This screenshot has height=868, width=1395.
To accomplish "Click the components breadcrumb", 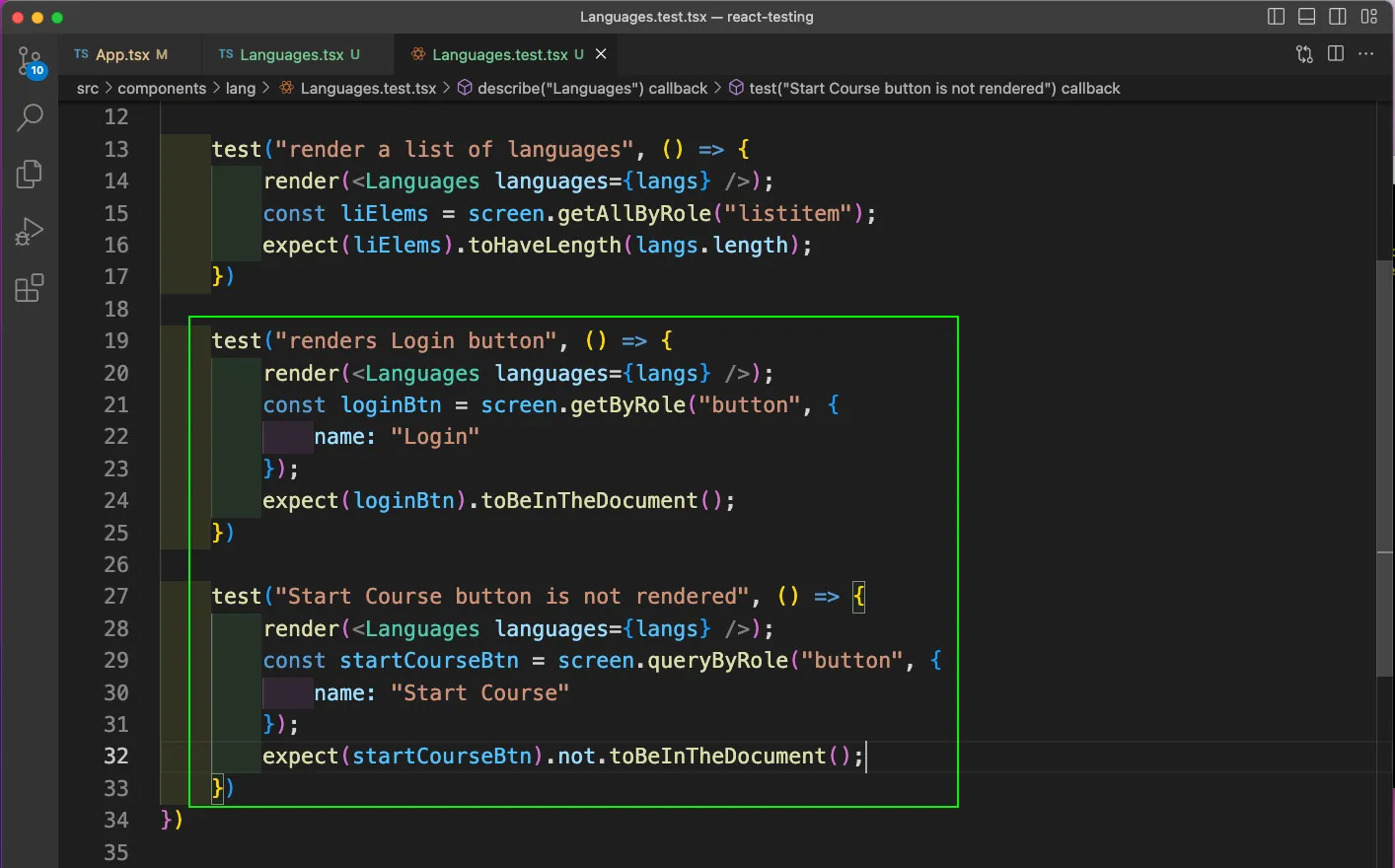I will point(162,88).
